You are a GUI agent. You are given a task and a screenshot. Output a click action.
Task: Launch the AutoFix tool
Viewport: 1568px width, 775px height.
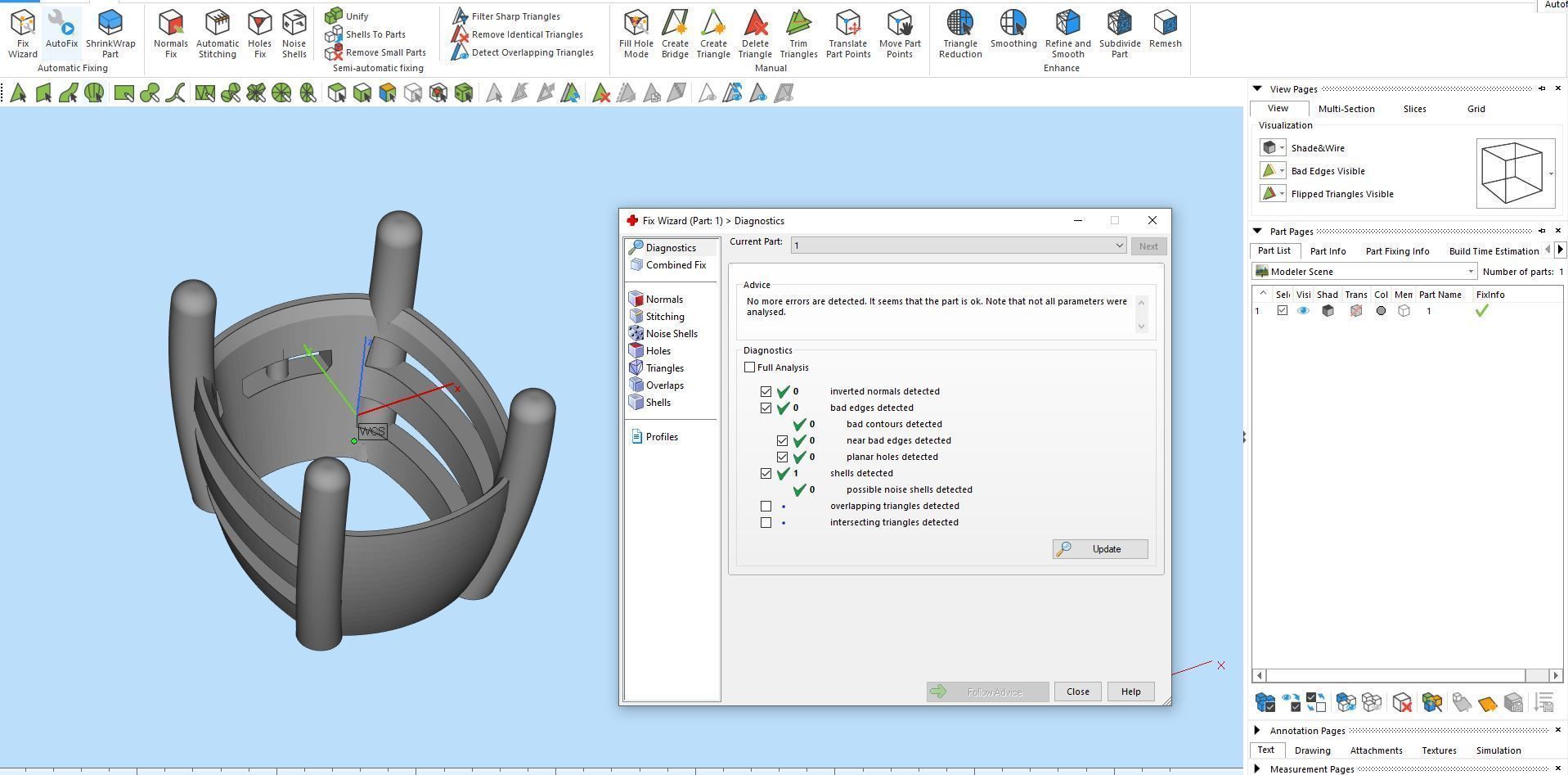pyautogui.click(x=61, y=34)
